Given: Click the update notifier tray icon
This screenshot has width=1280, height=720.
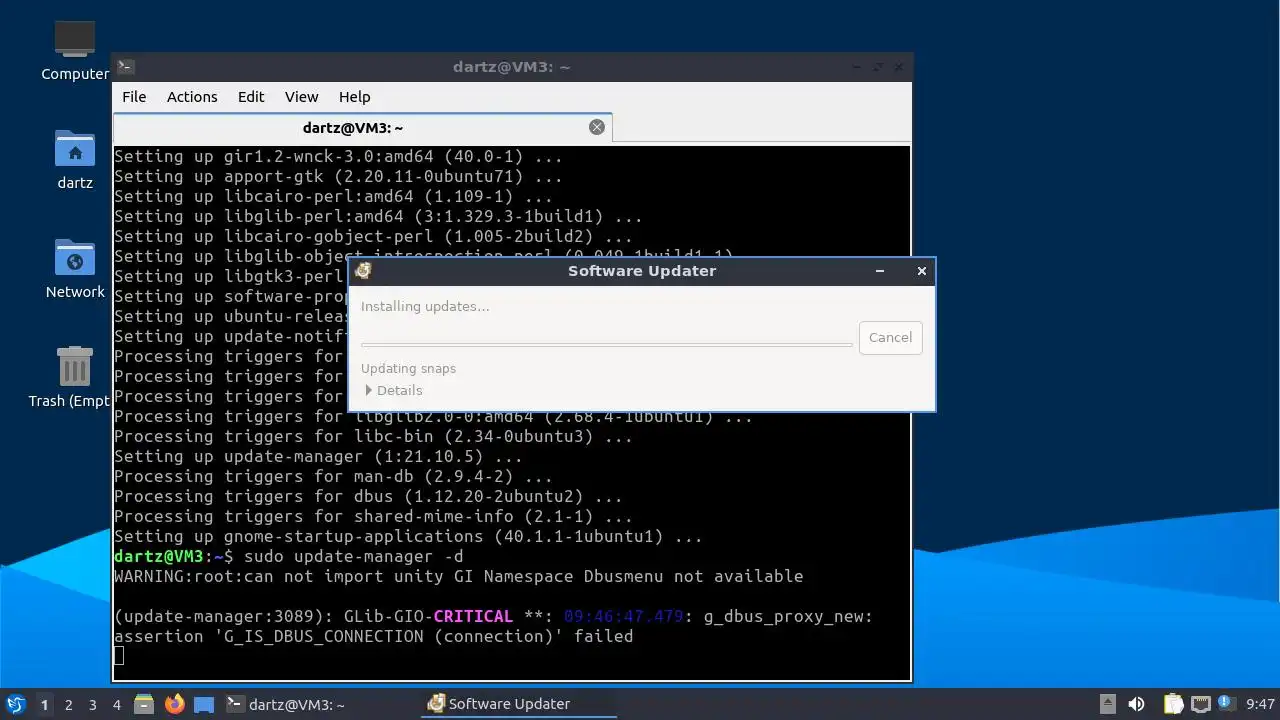Looking at the screenshot, I should 1224,704.
